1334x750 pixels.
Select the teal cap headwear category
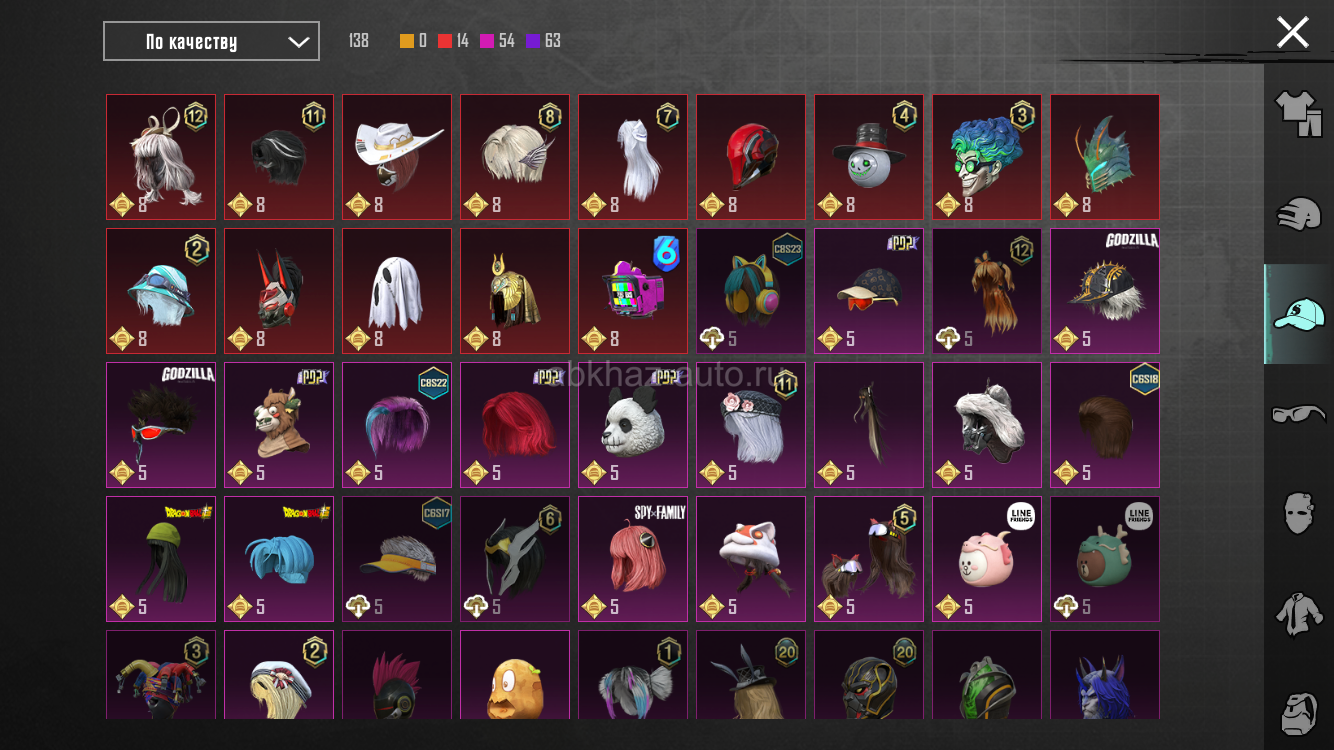point(1298,314)
